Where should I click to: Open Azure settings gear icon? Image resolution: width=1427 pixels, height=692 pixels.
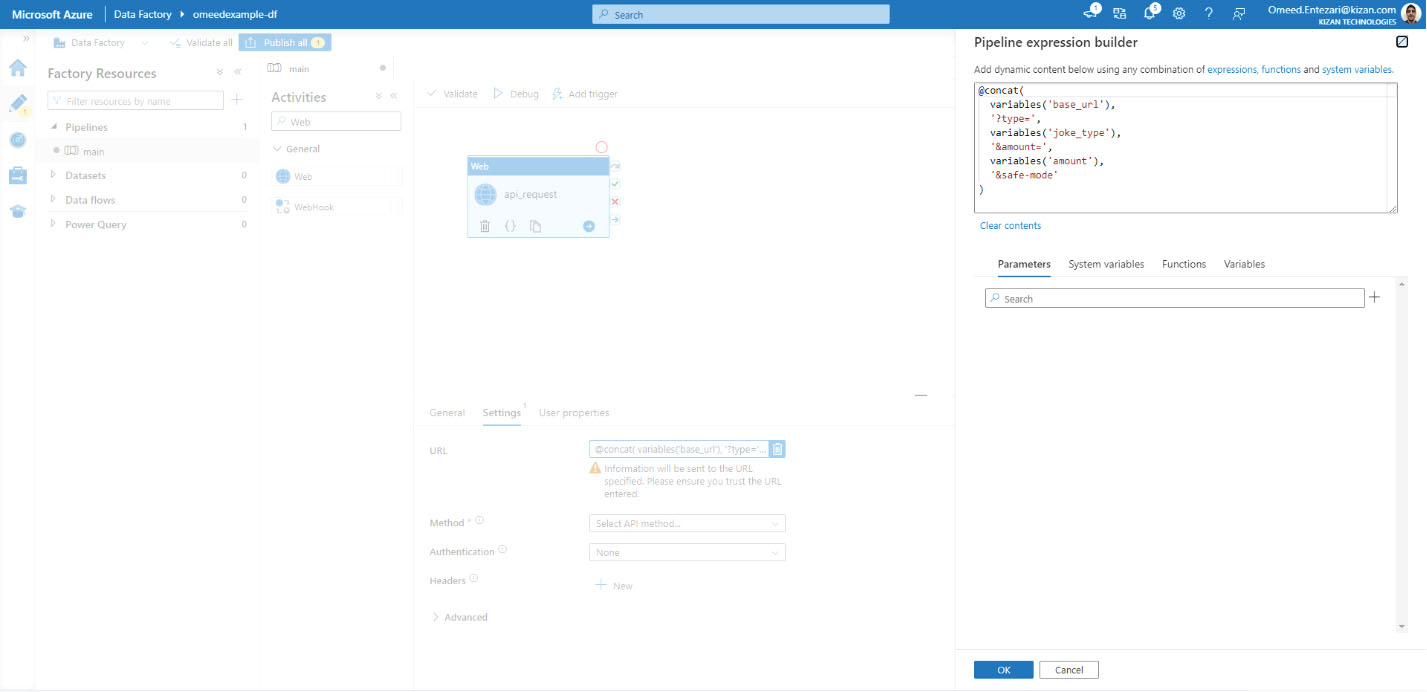pos(1179,14)
